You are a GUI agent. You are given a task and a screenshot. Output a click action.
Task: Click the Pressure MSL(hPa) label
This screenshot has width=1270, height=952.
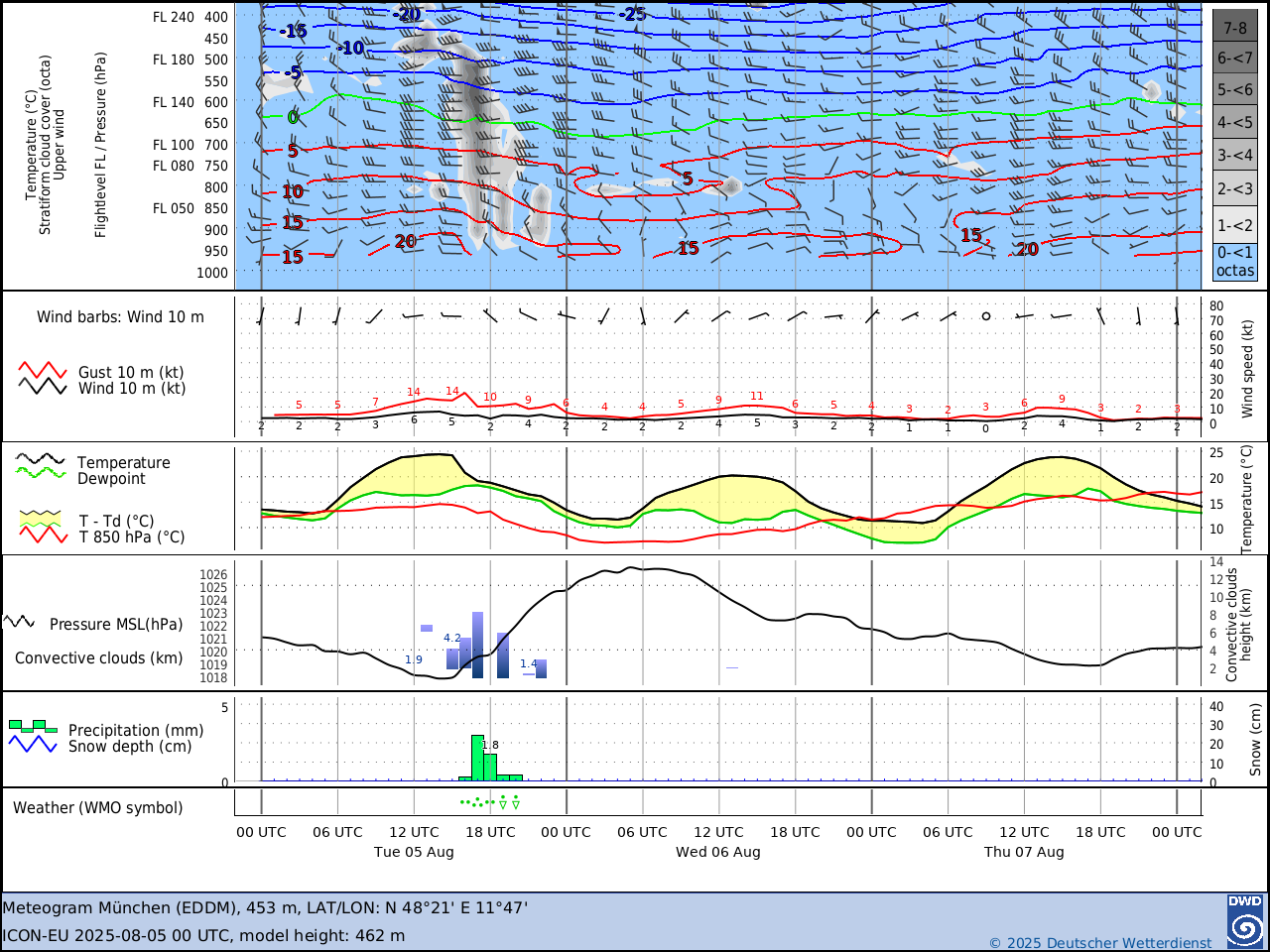[116, 624]
